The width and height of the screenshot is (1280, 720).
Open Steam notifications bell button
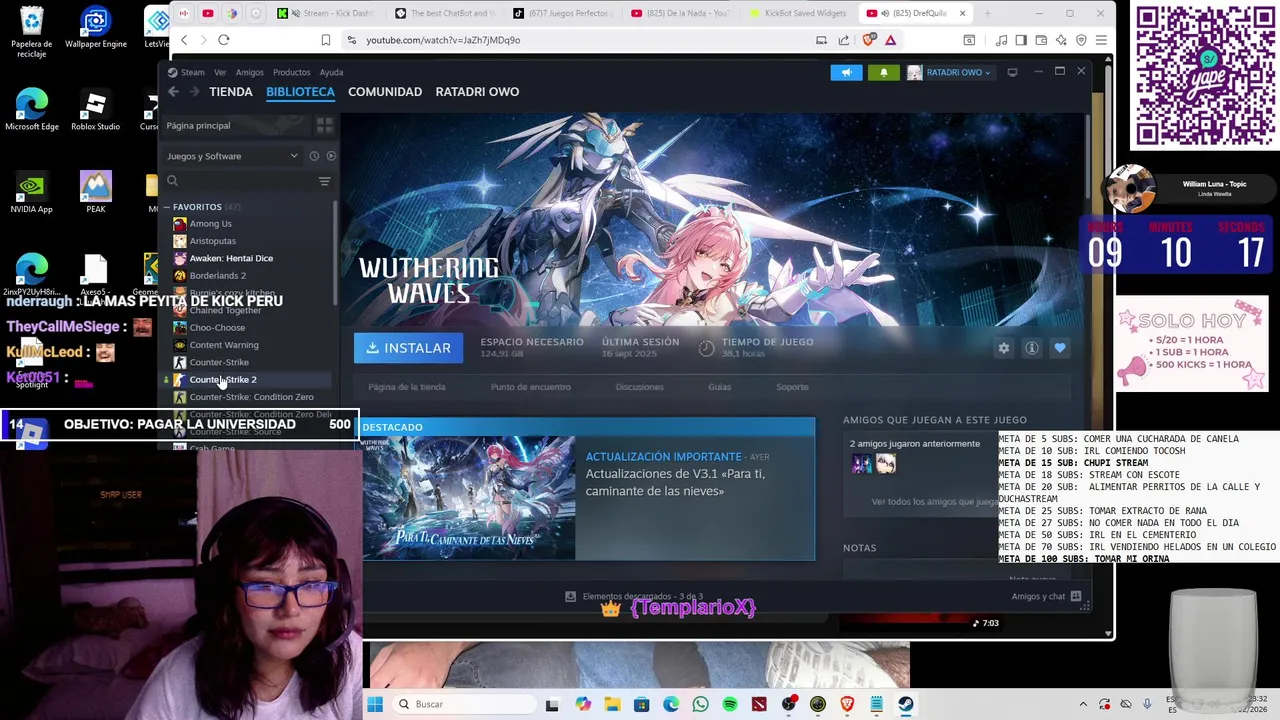pyautogui.click(x=883, y=72)
